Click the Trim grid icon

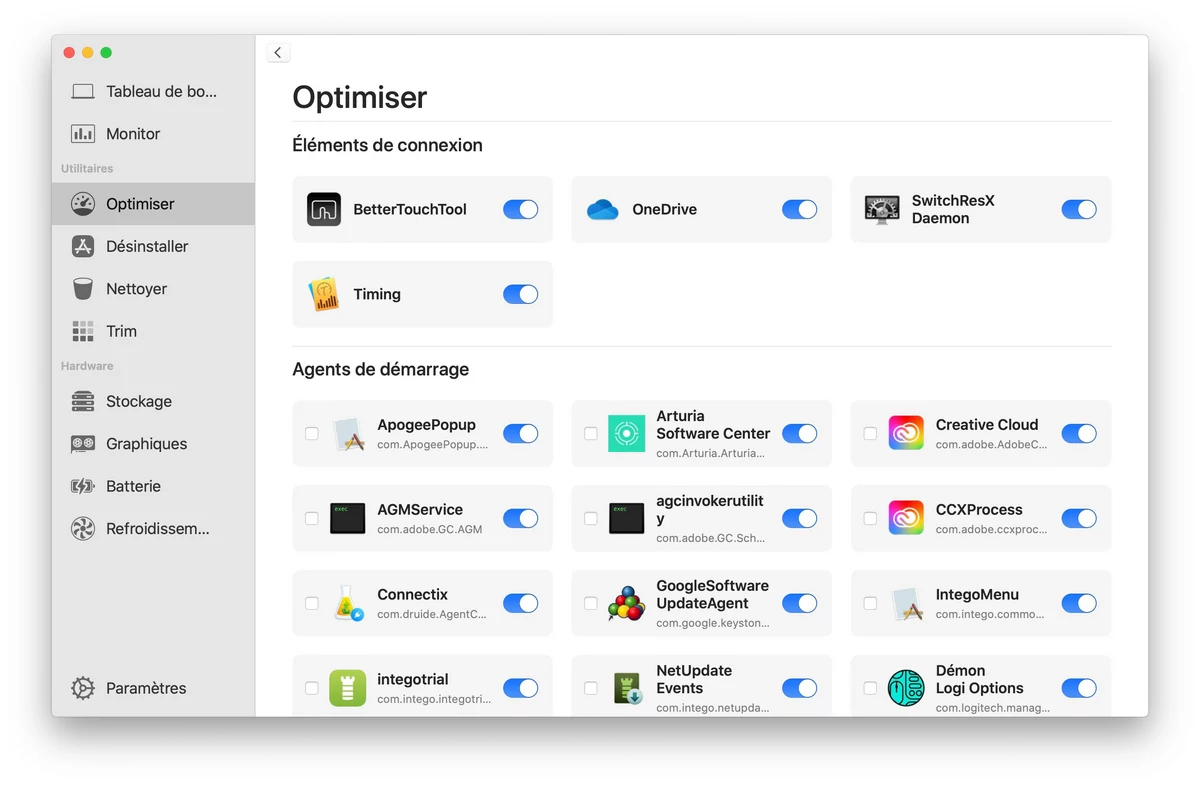coord(83,331)
